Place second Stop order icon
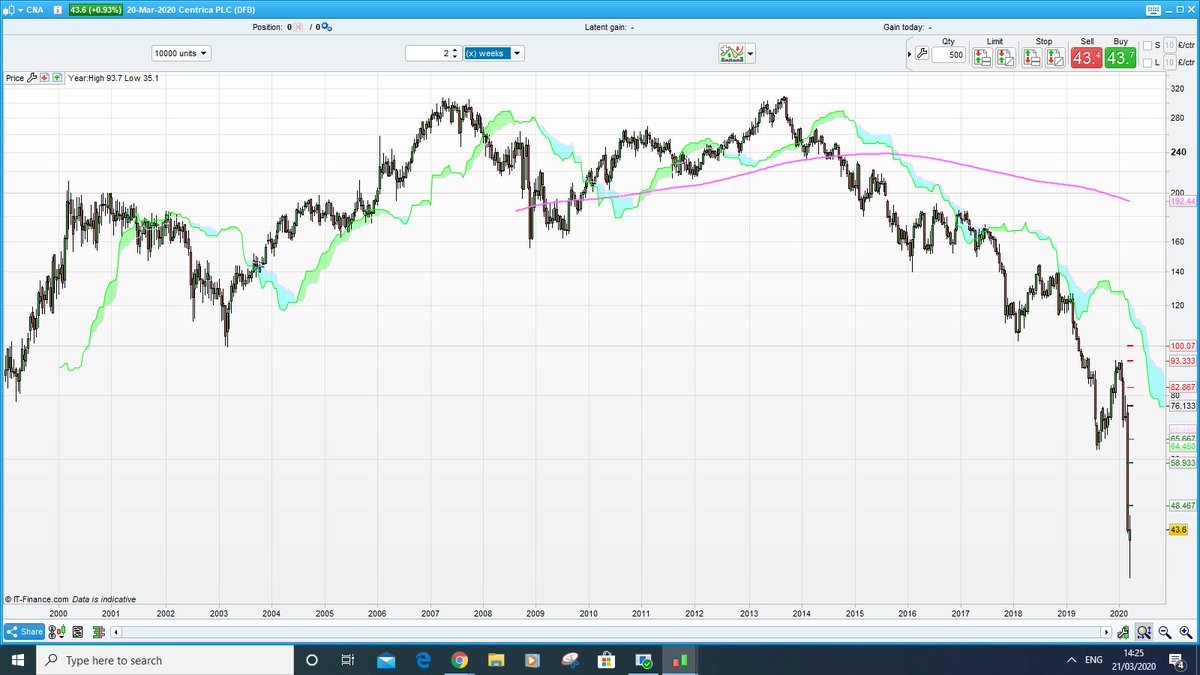This screenshot has height=675, width=1200. point(1055,57)
